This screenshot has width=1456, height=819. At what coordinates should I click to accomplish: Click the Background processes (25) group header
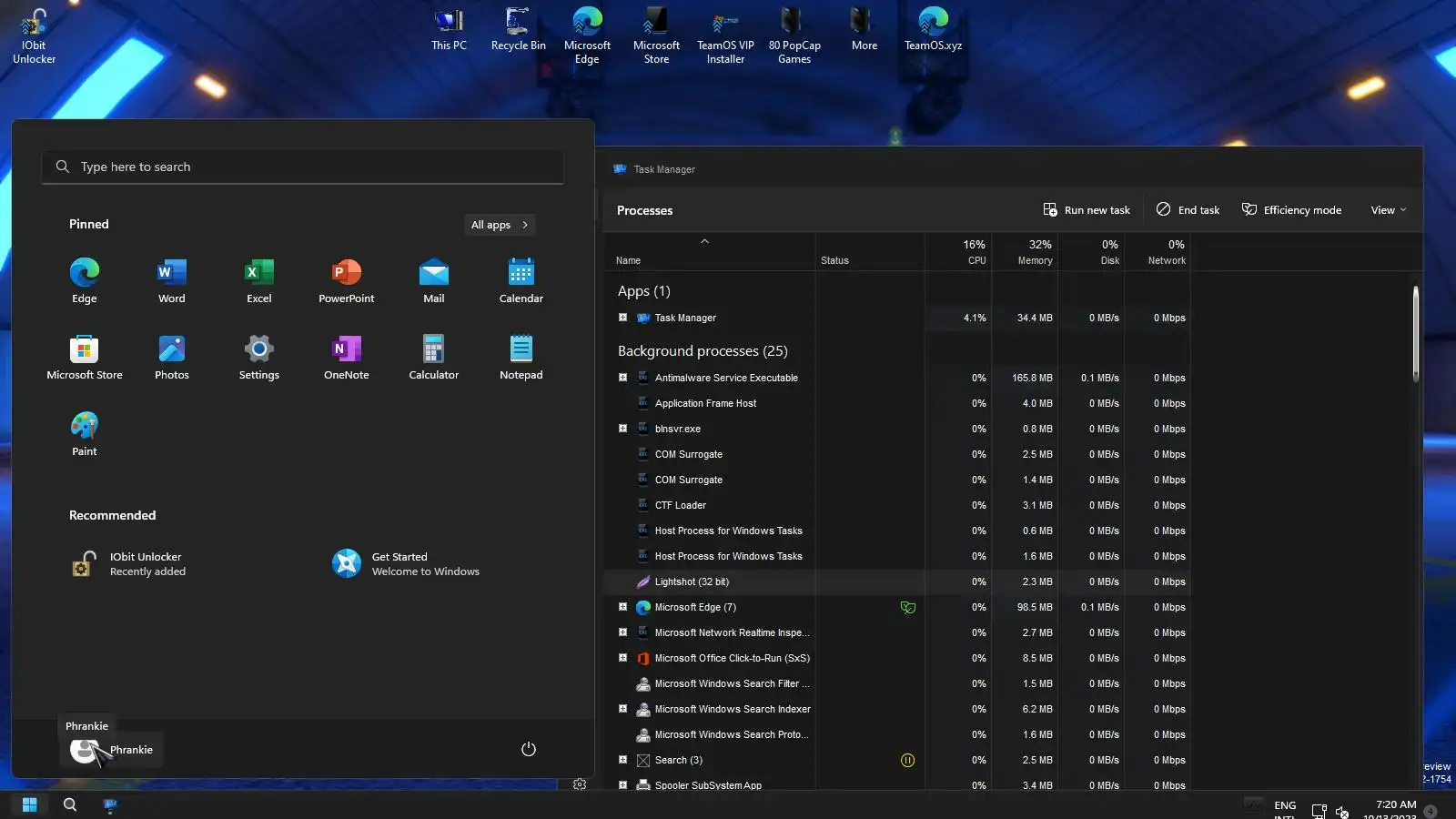pos(703,350)
